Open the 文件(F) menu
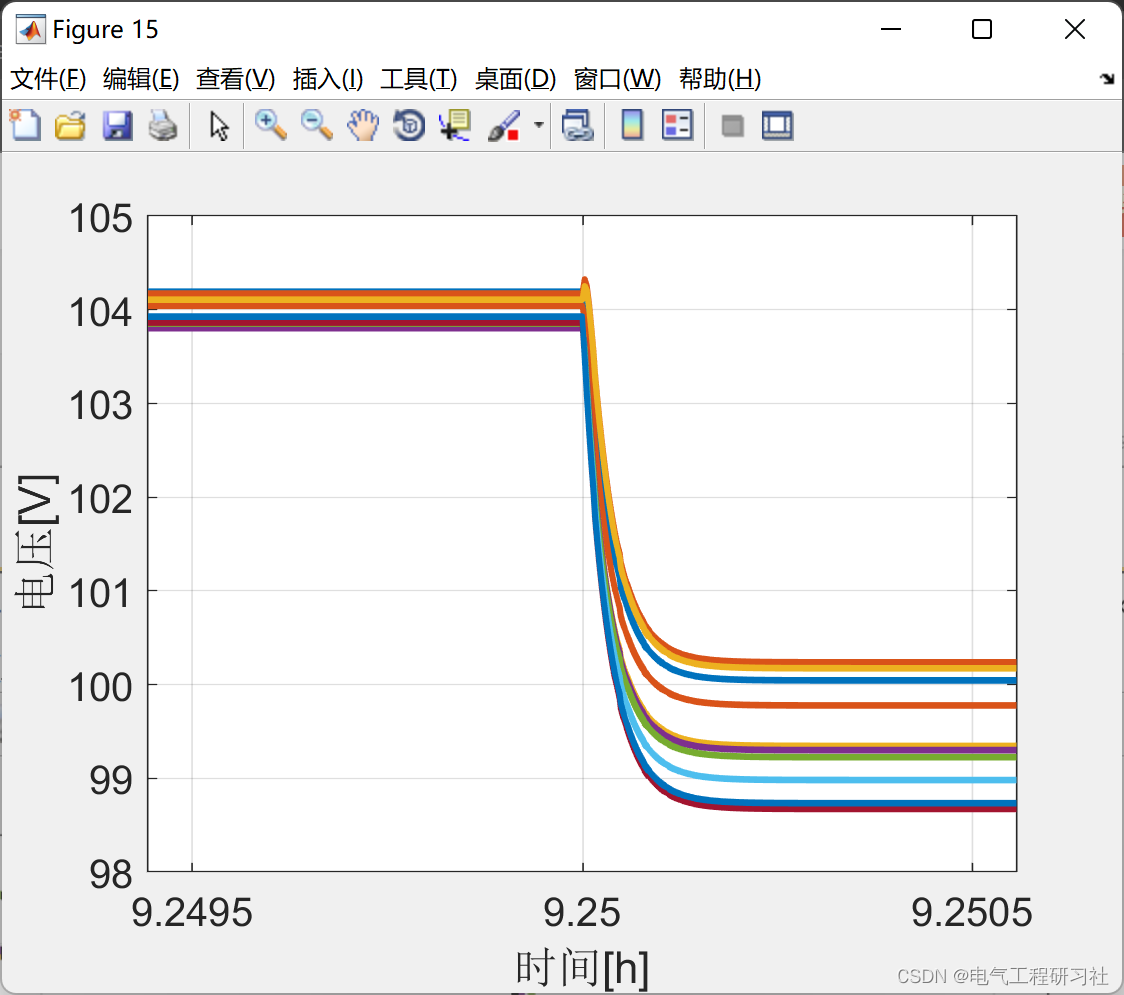 click(49, 79)
